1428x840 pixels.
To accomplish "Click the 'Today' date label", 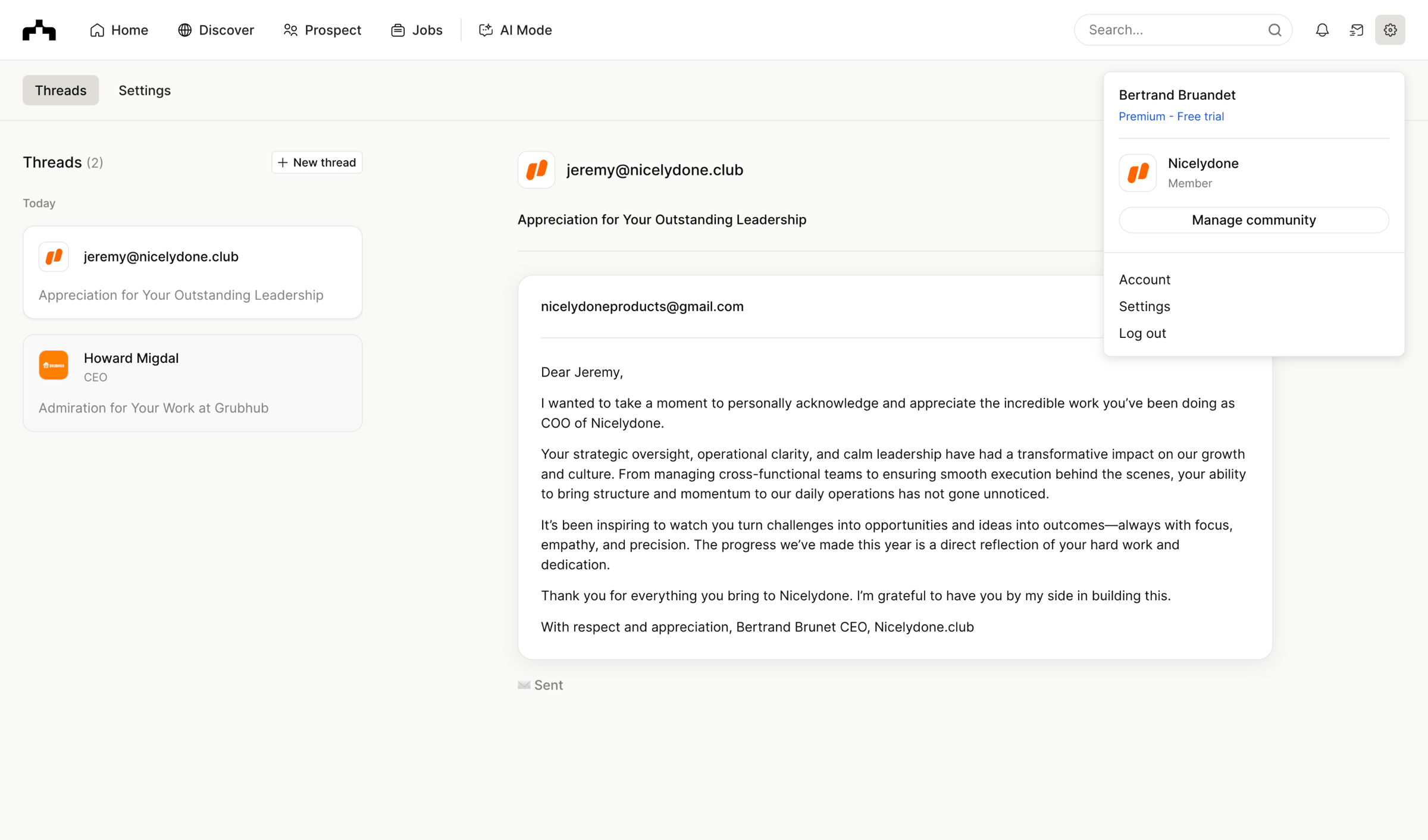I will point(39,203).
